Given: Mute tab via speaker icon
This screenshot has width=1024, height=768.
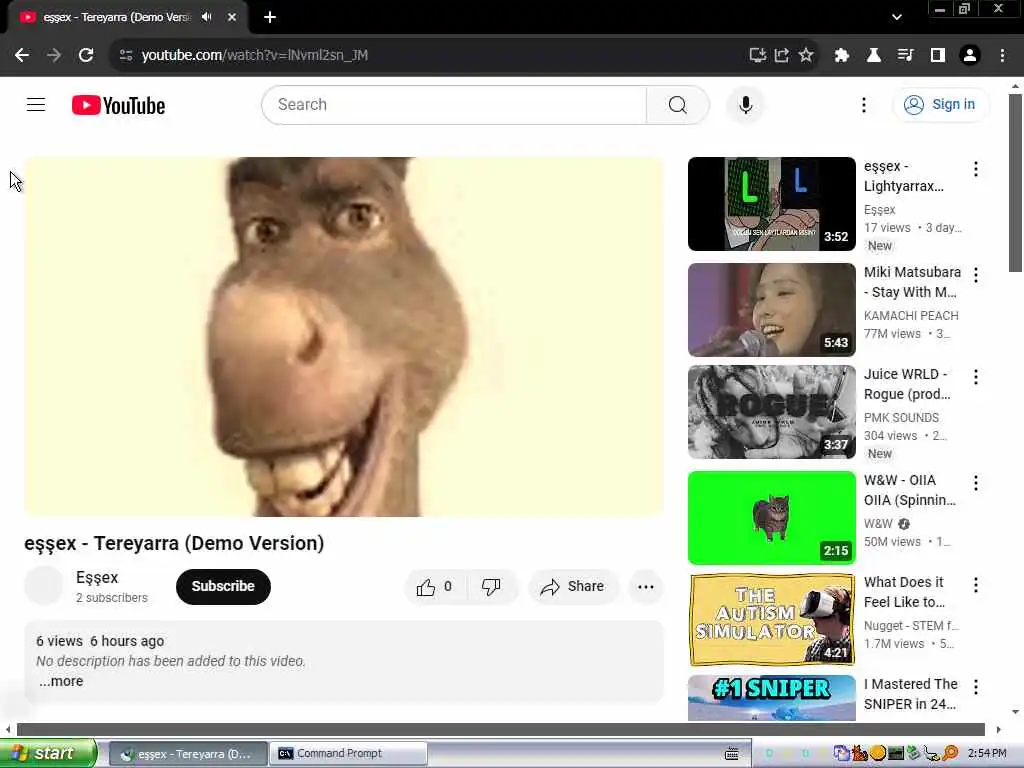Looking at the screenshot, I should click(207, 17).
